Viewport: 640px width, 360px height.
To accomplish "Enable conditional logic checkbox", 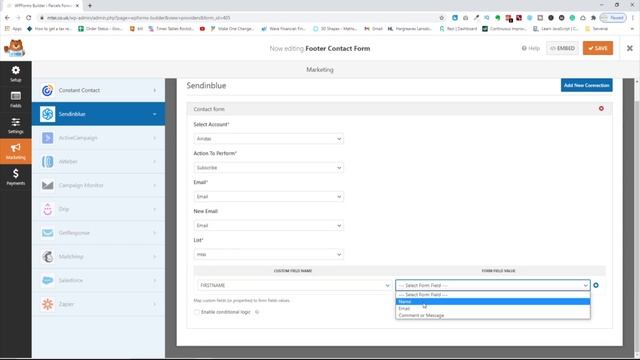I will 197,312.
